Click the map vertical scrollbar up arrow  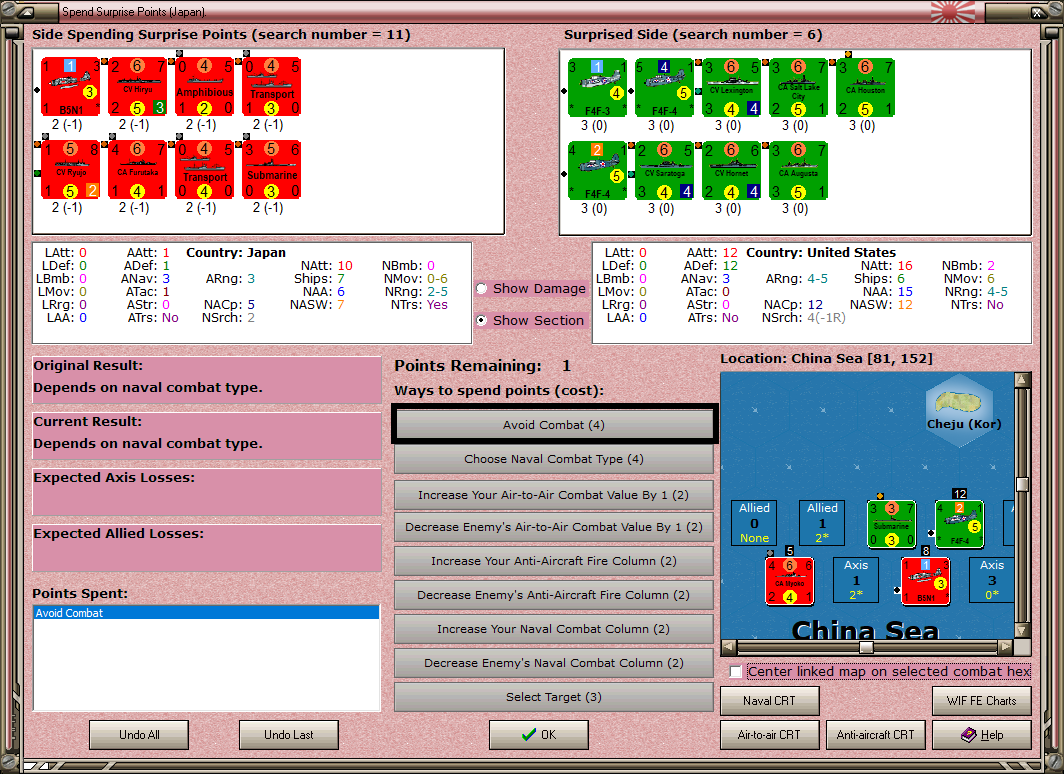(x=1023, y=380)
